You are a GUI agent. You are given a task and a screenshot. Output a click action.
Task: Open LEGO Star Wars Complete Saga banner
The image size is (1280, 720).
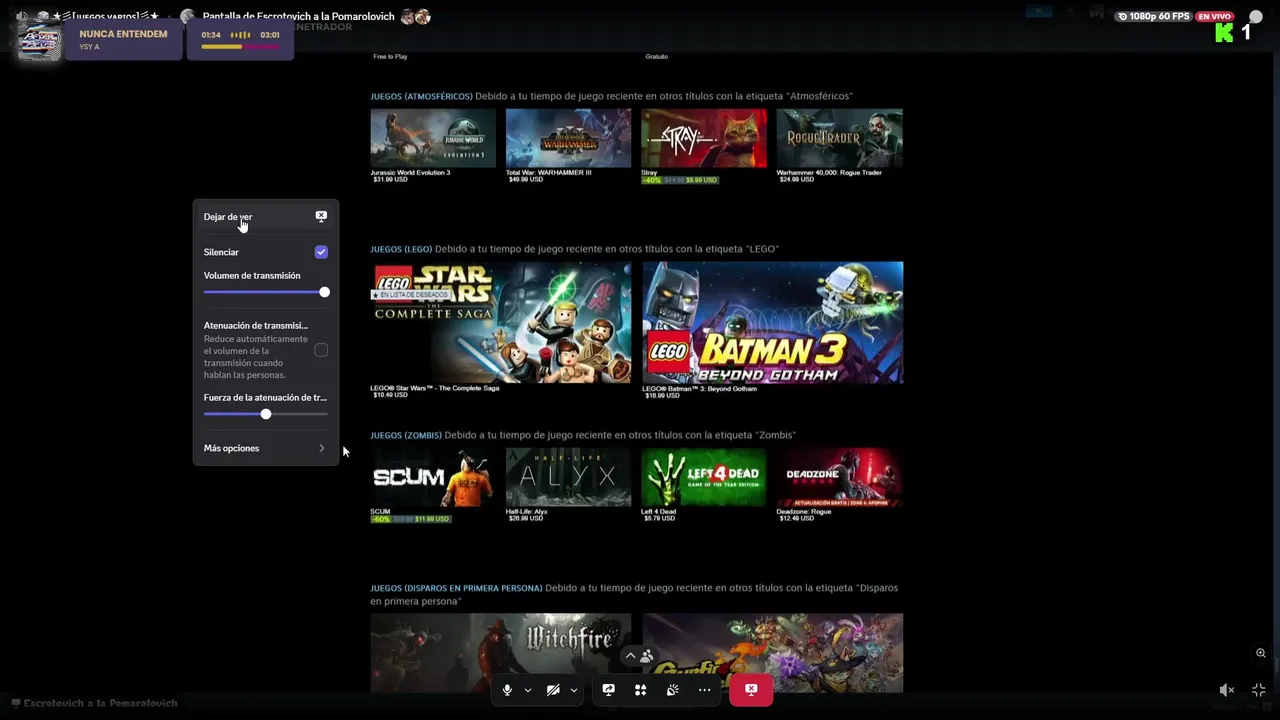501,322
